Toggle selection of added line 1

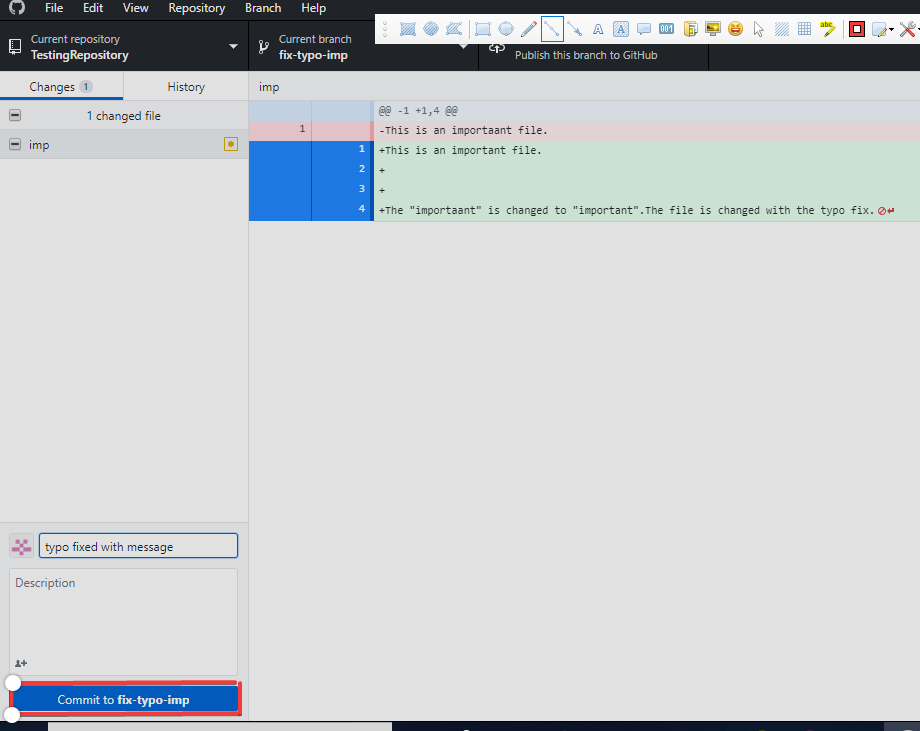point(311,151)
